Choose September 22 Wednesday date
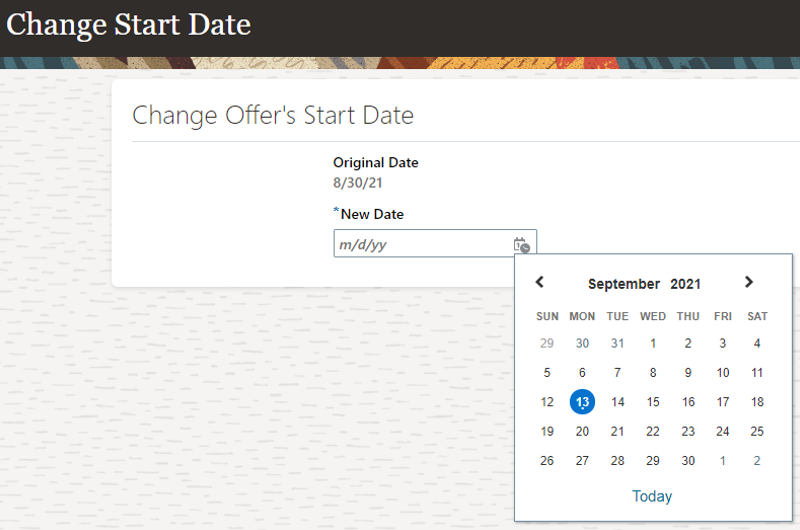800x530 pixels. pos(653,431)
